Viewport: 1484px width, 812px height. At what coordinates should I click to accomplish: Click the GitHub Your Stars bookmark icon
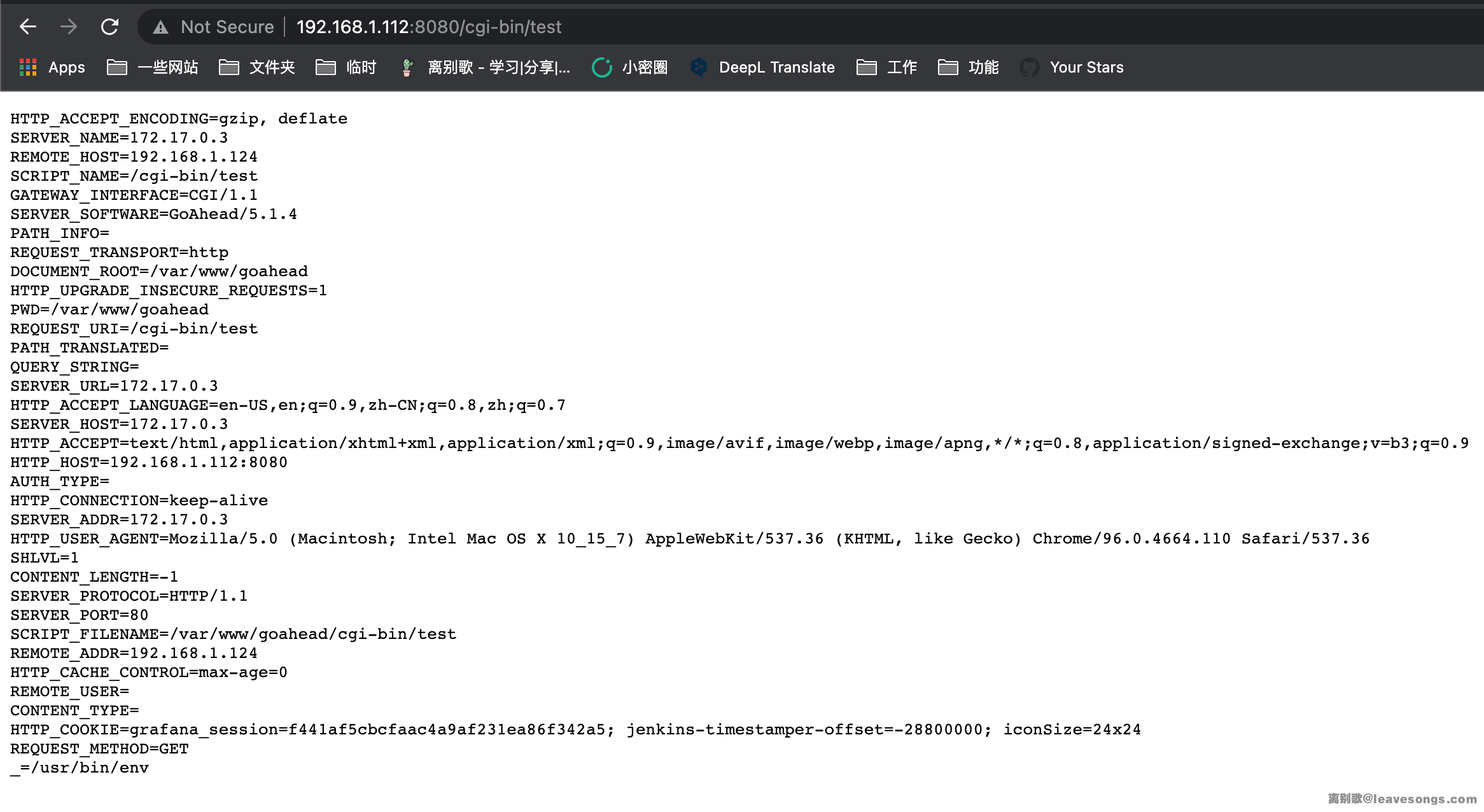click(1029, 67)
